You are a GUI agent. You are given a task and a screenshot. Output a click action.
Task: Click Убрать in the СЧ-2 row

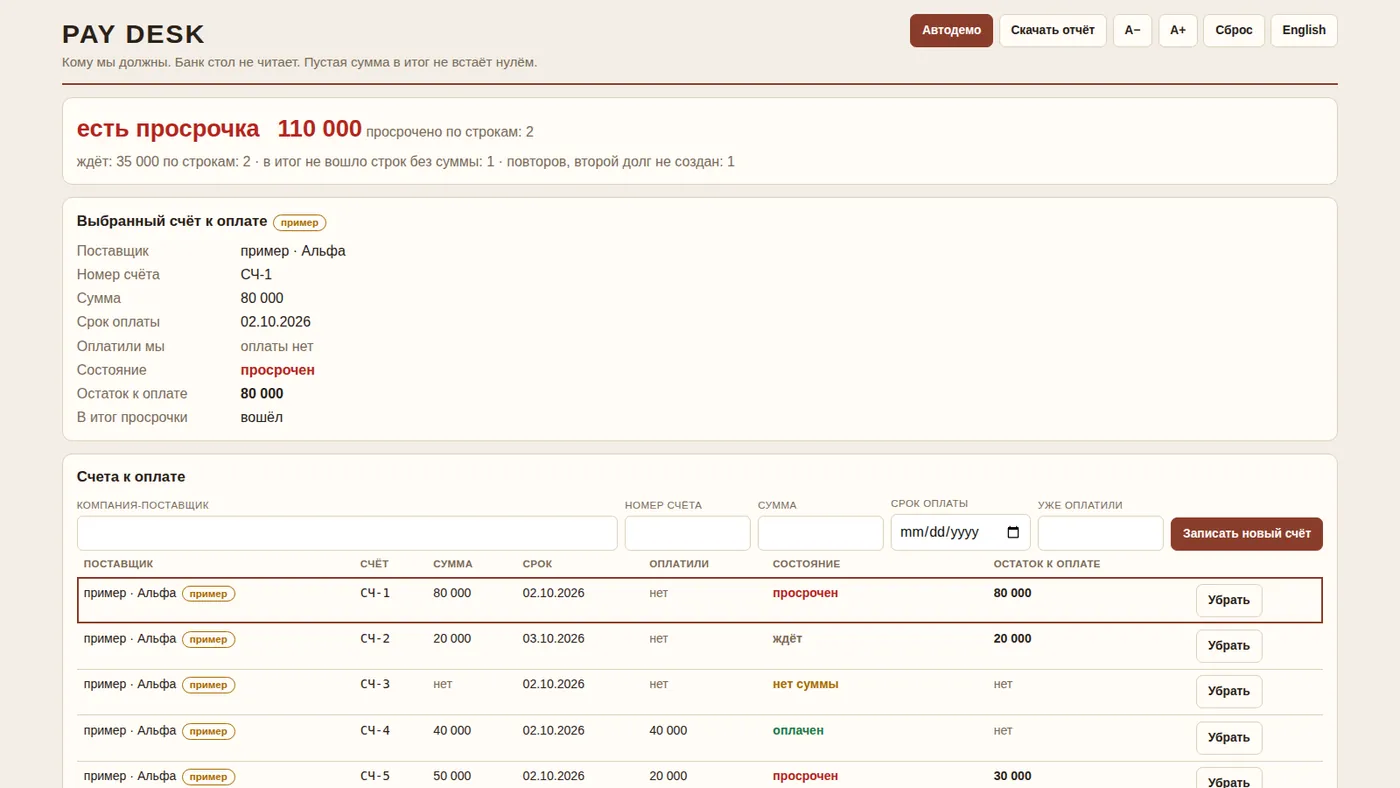click(x=1229, y=646)
